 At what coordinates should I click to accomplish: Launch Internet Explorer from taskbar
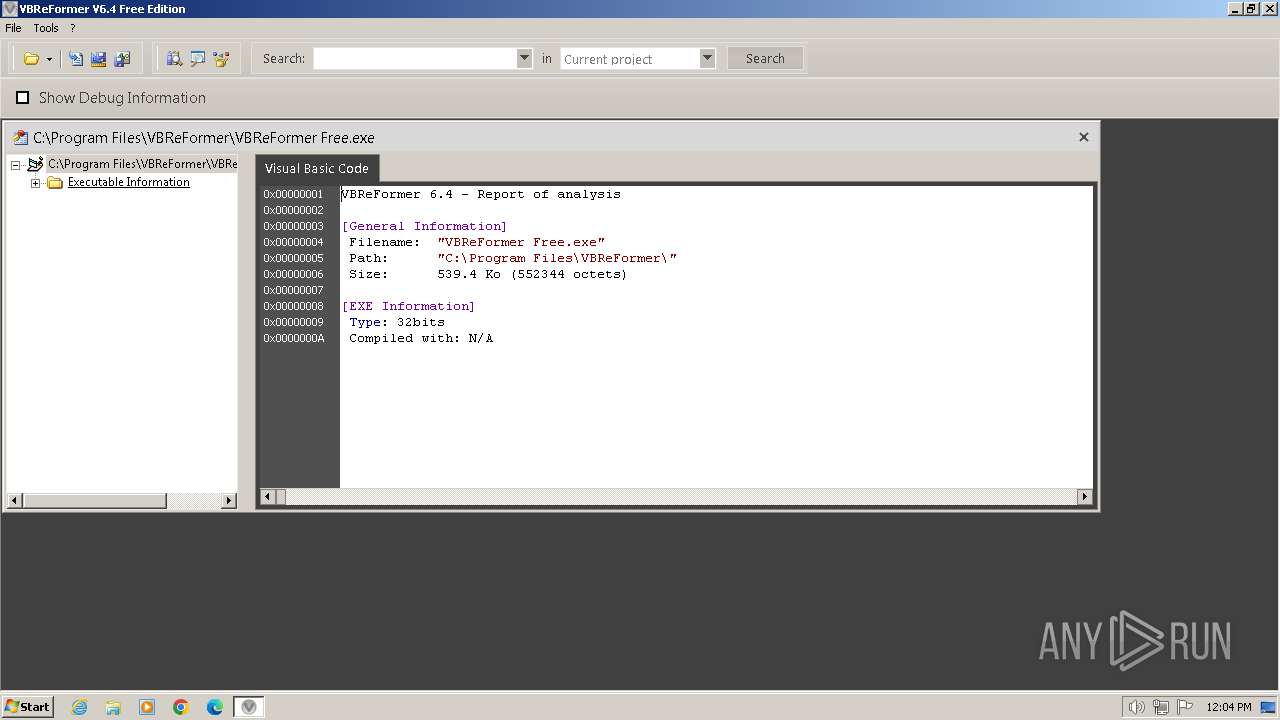79,707
